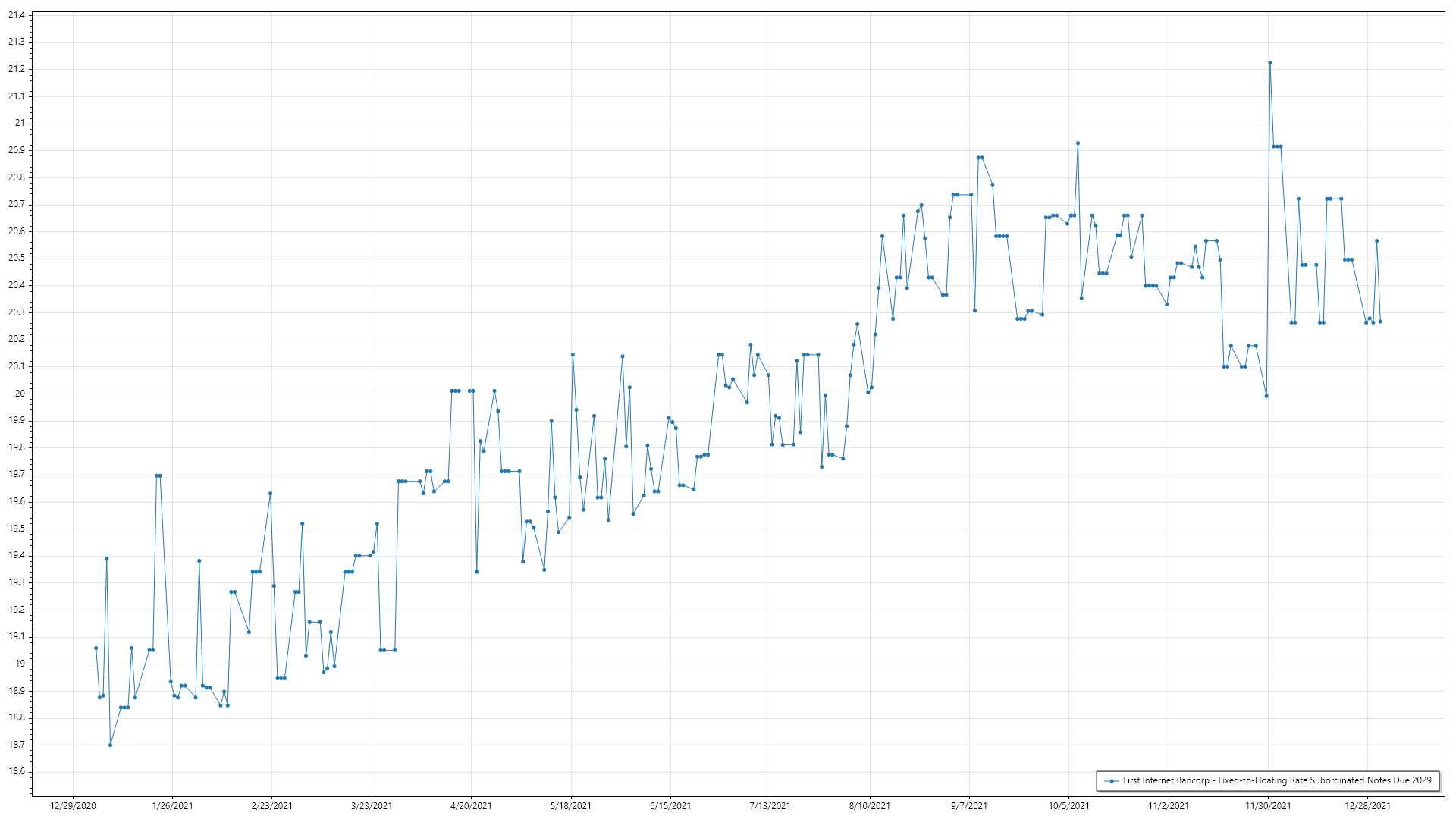Click the 18.6 y-axis label
Screen dimensions: 1456x819
click(17, 771)
